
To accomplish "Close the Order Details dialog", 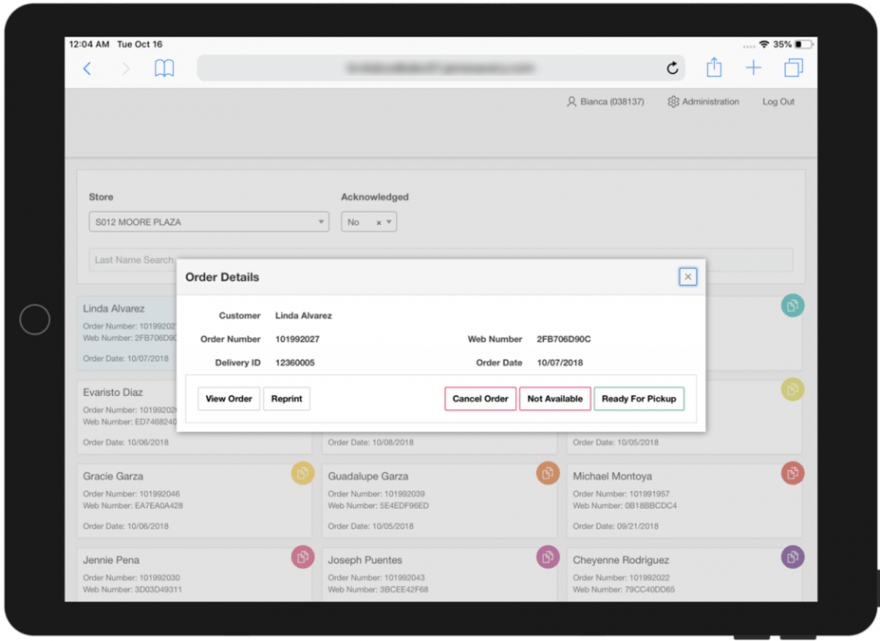I will 687,277.
